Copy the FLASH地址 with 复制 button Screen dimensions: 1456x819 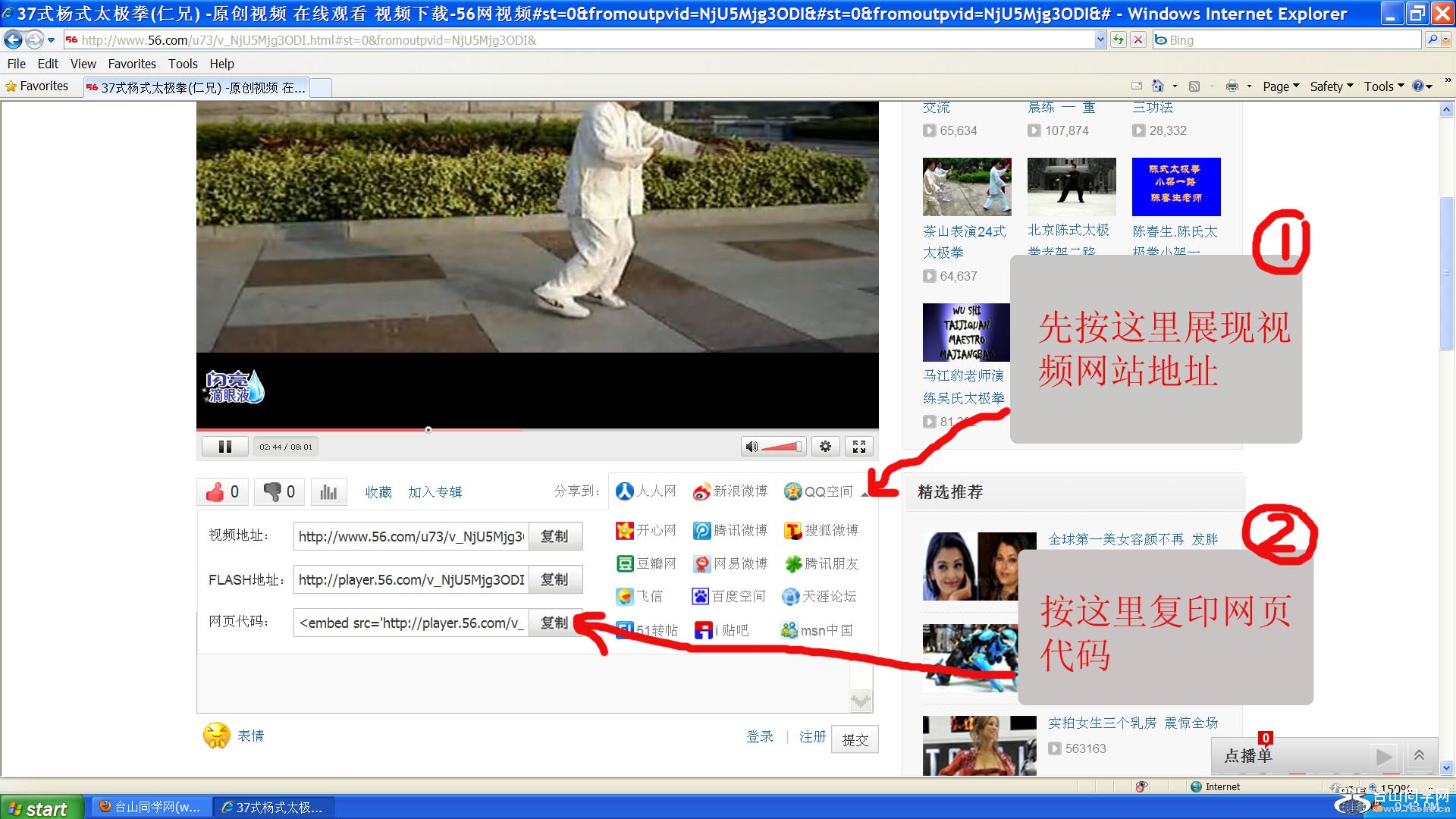tap(555, 579)
